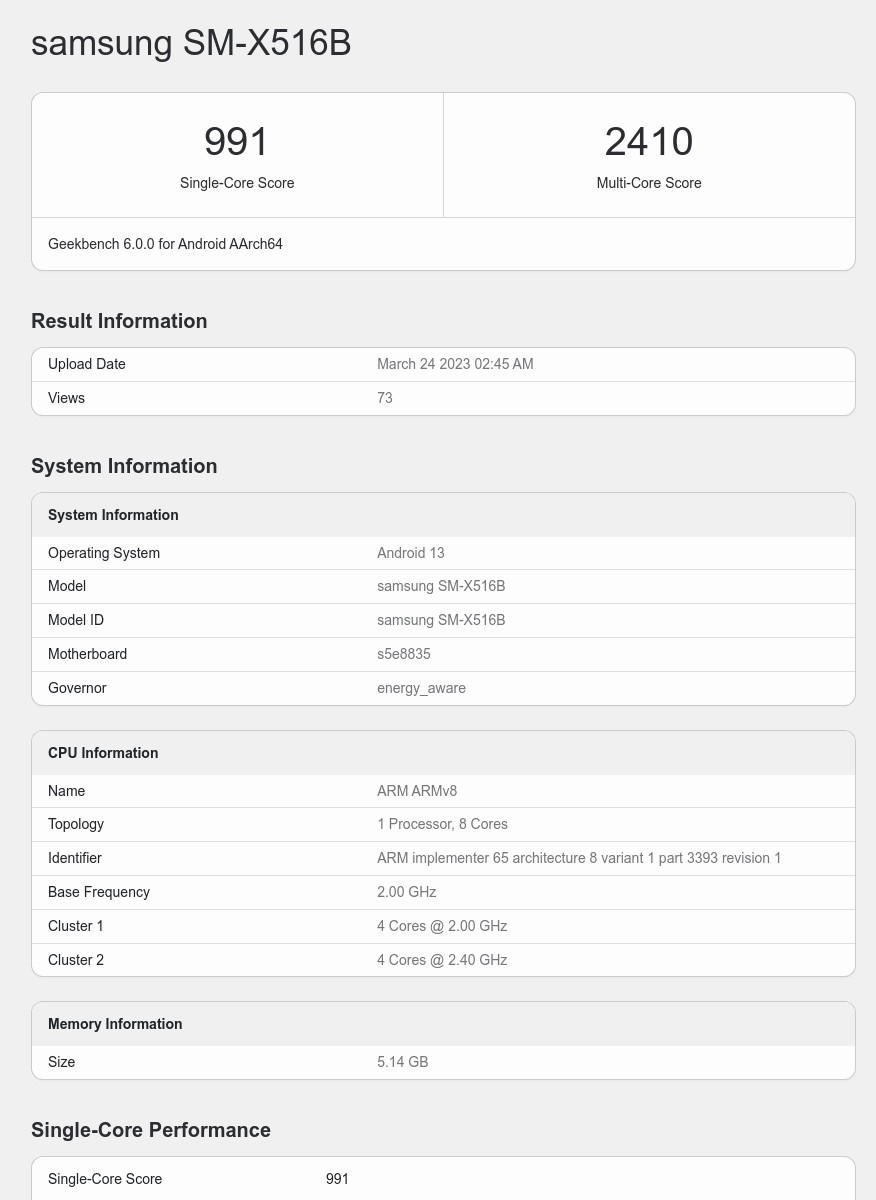Click the Model ID row label
This screenshot has width=876, height=1200.
click(76, 620)
